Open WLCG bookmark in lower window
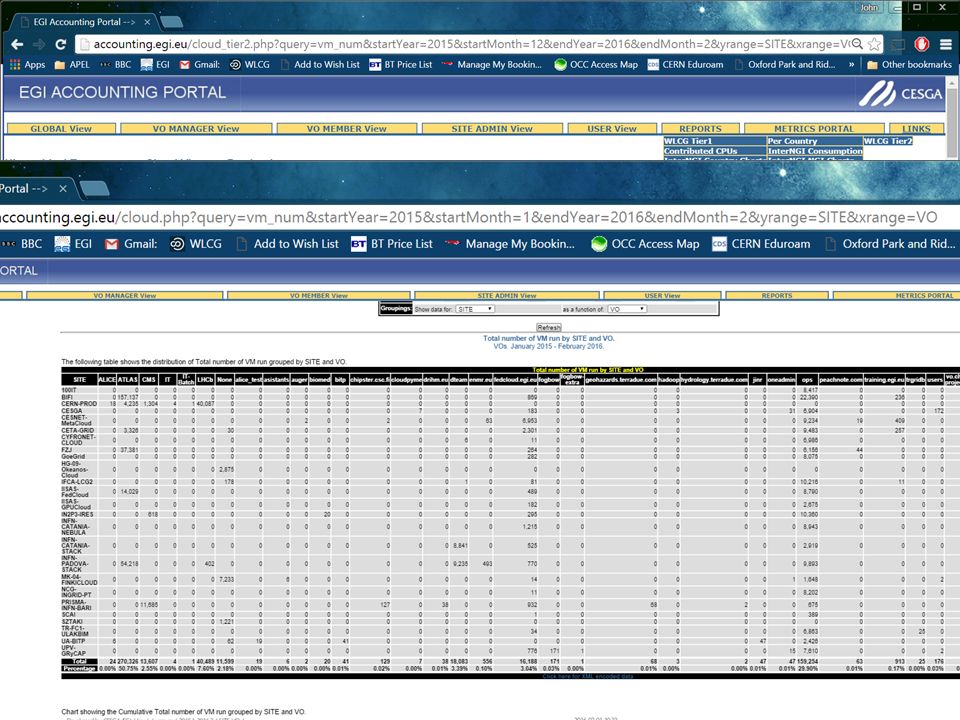 pyautogui.click(x=195, y=244)
